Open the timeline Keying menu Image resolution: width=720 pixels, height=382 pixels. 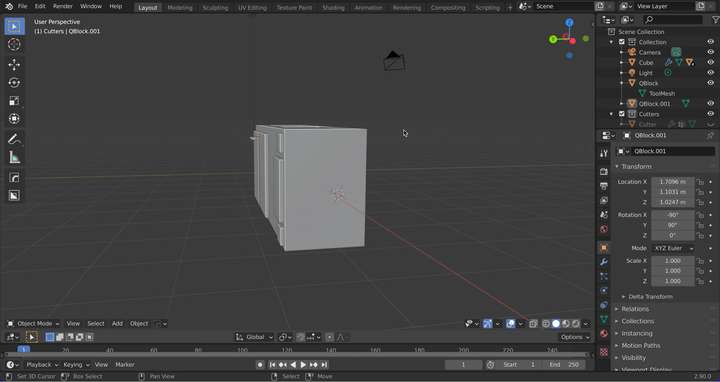pos(75,365)
